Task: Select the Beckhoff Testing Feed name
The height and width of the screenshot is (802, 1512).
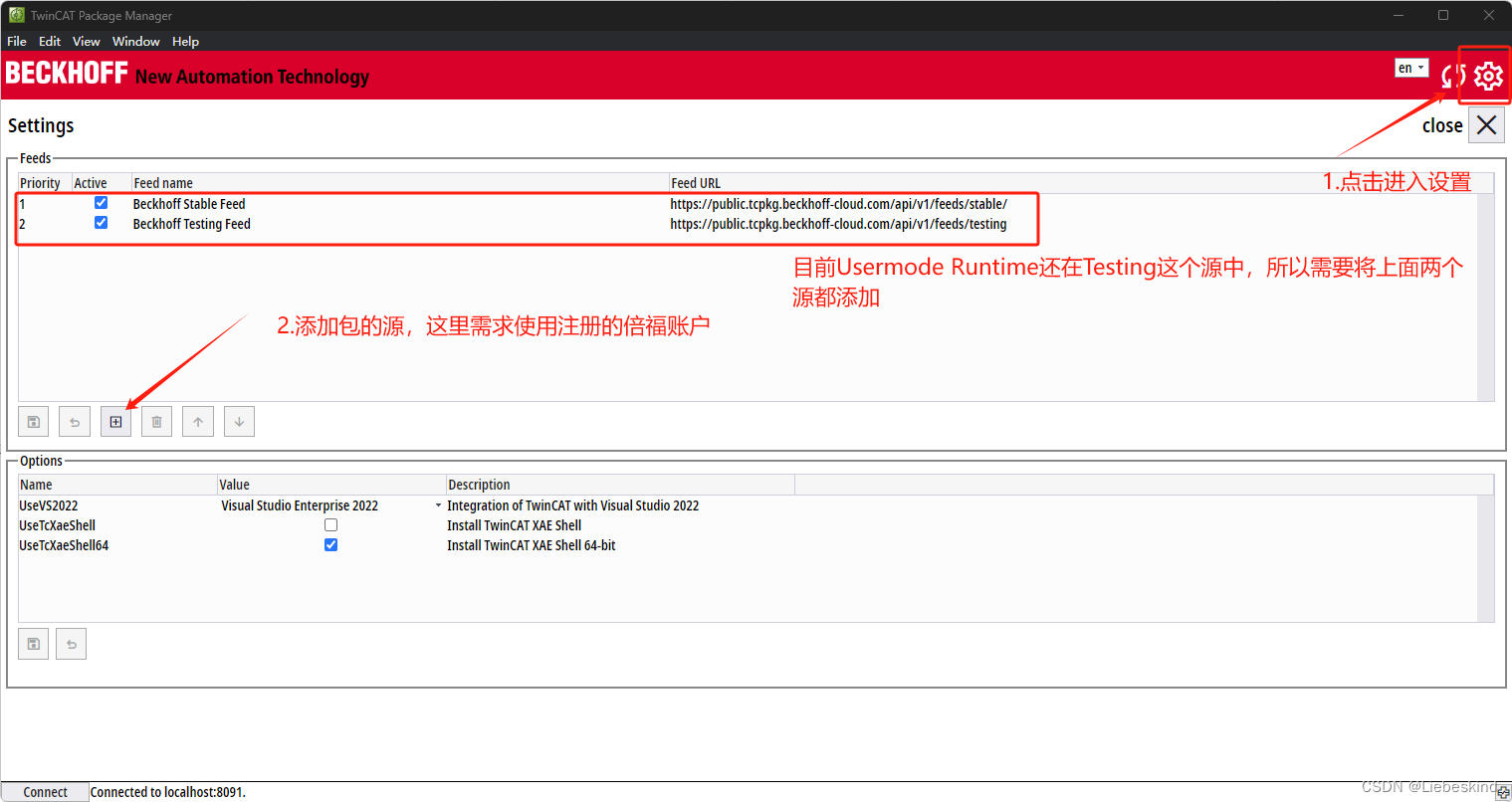Action: [192, 224]
